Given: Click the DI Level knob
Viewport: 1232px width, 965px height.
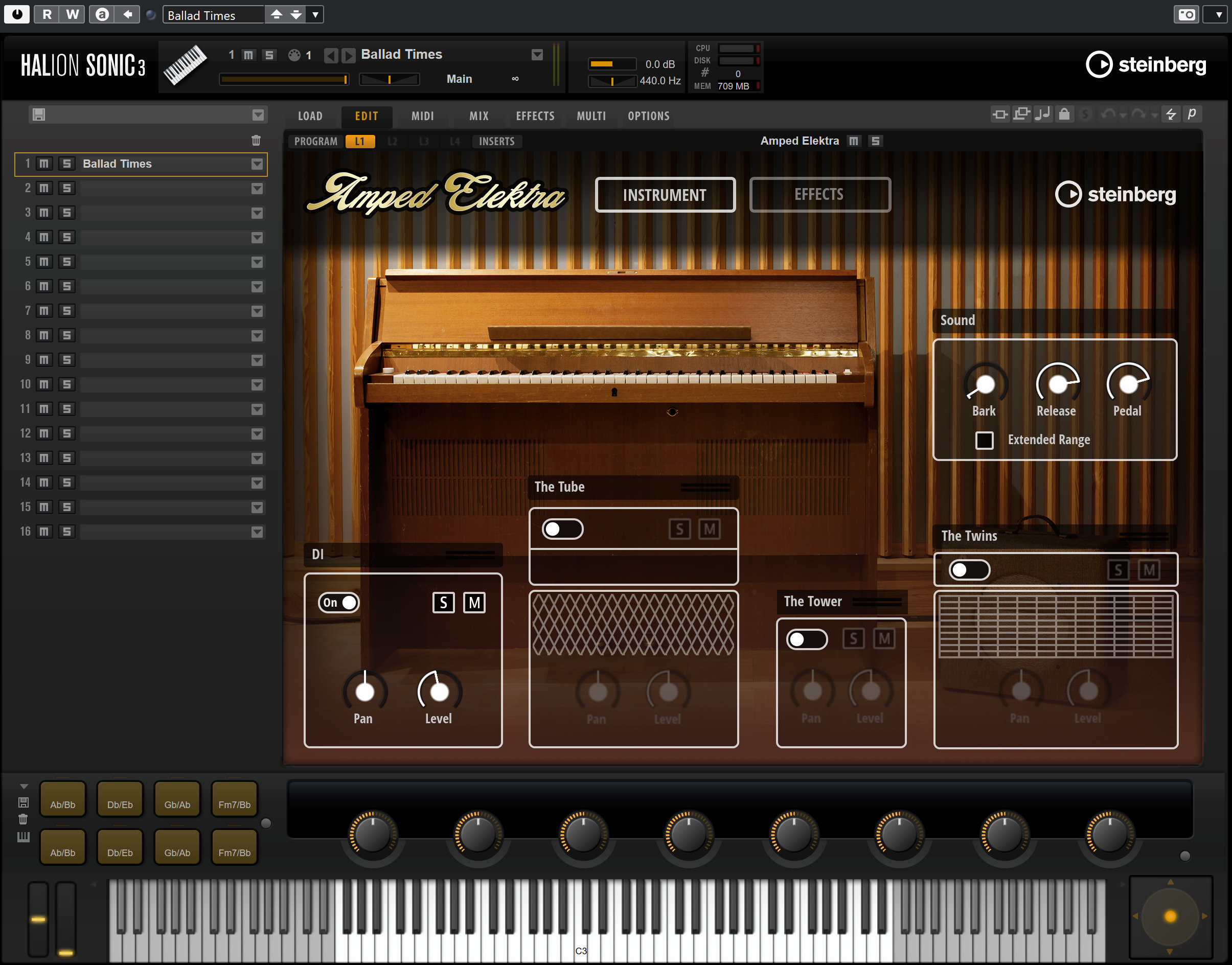Looking at the screenshot, I should [439, 691].
